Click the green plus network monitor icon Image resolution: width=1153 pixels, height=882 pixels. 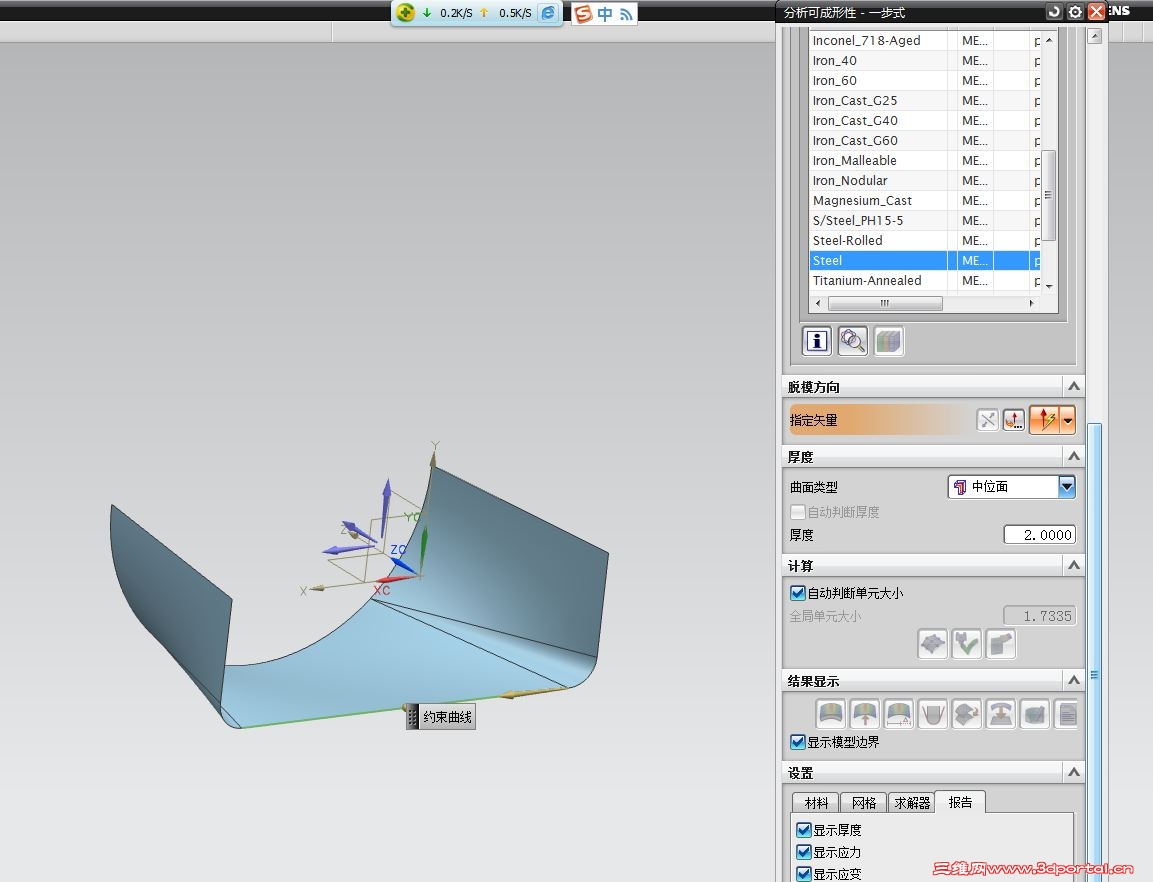pyautogui.click(x=406, y=13)
